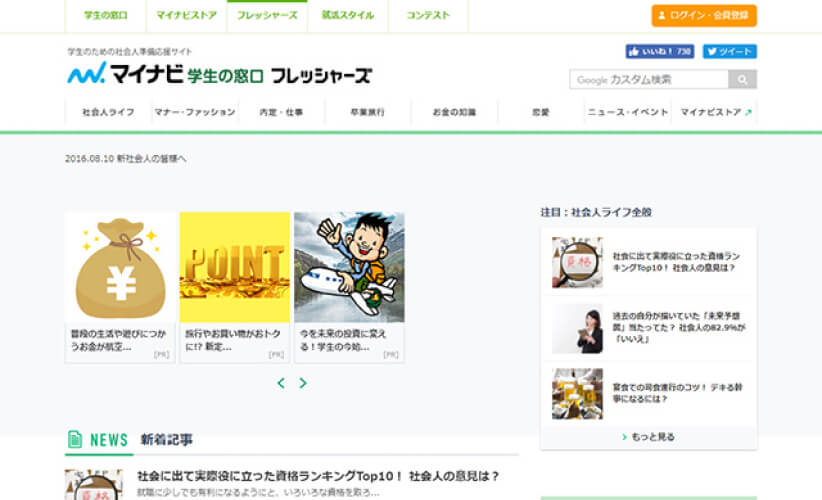Open the sidebar 未来予想図 article link
This screenshot has width=822, height=500.
coord(679,328)
